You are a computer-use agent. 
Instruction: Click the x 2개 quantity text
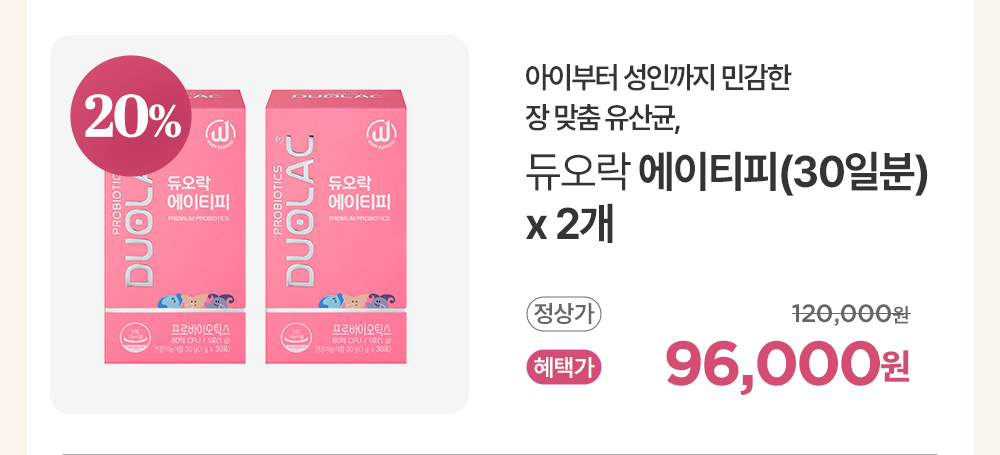pyautogui.click(x=570, y=225)
